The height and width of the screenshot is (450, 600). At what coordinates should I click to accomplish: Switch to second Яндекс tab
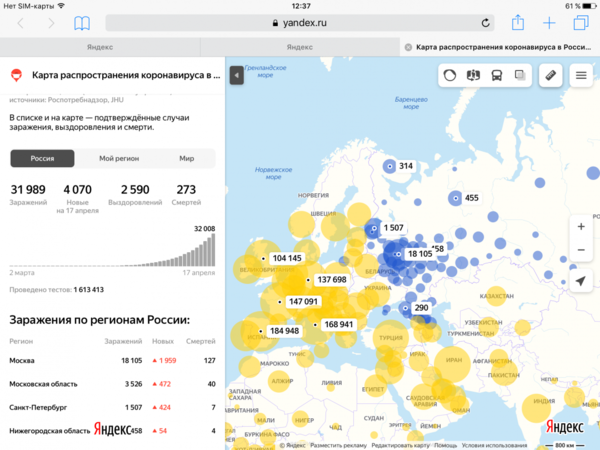point(300,47)
